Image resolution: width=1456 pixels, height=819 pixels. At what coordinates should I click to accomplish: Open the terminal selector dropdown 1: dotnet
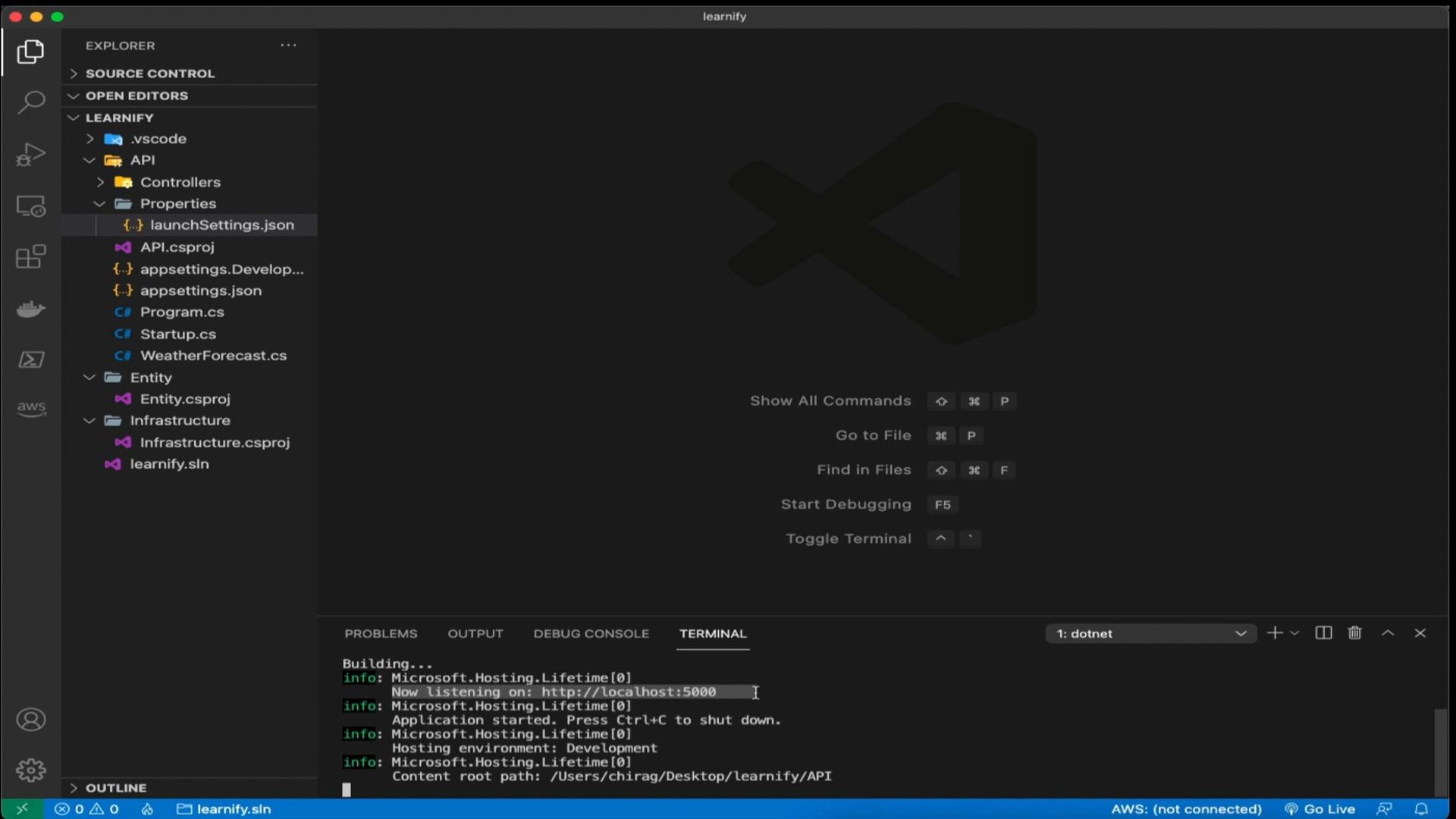pyautogui.click(x=1151, y=633)
